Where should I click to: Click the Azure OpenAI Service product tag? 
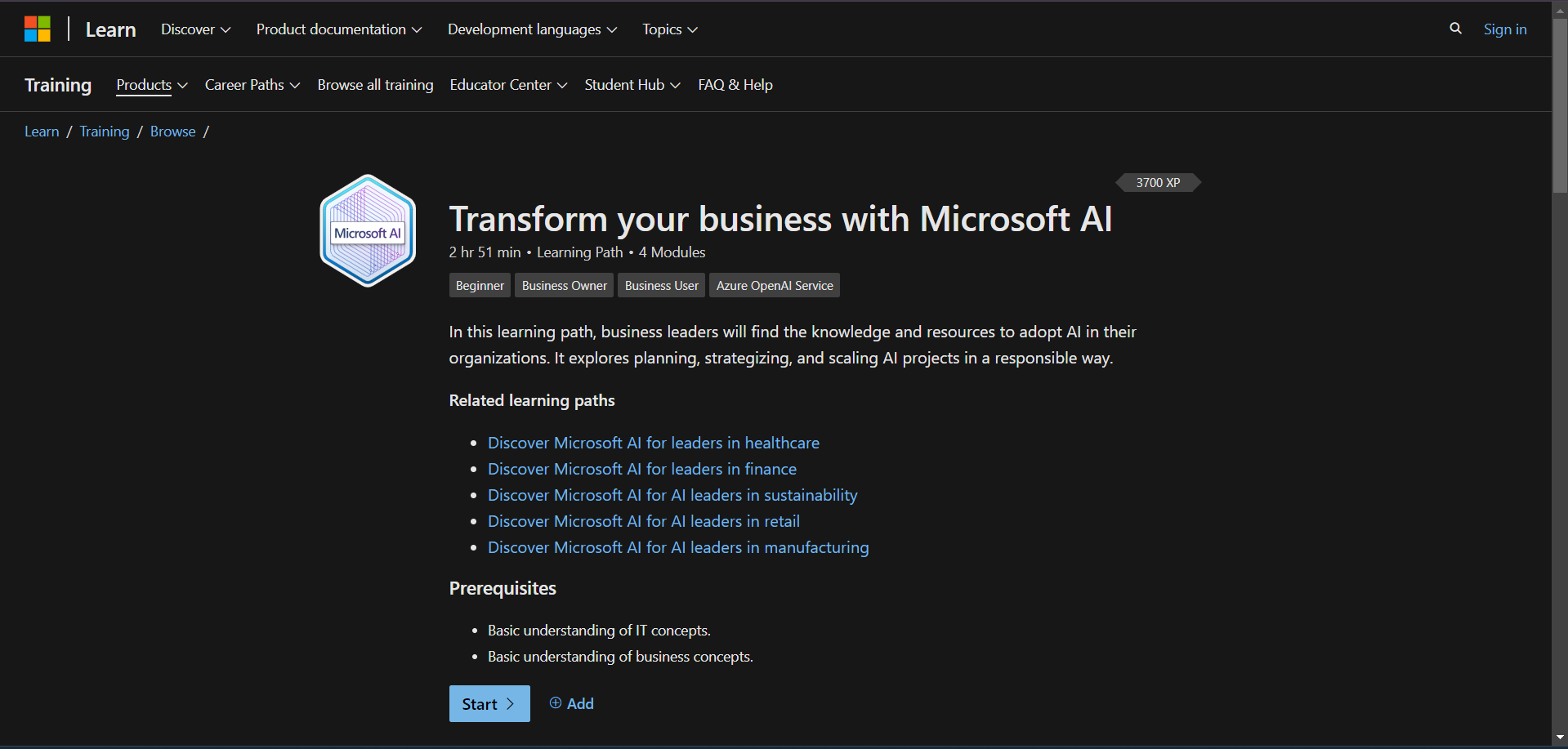coord(773,285)
